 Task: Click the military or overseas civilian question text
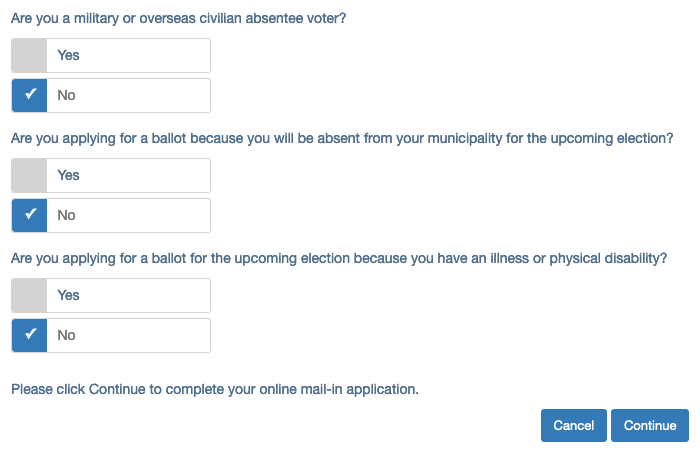(x=179, y=18)
